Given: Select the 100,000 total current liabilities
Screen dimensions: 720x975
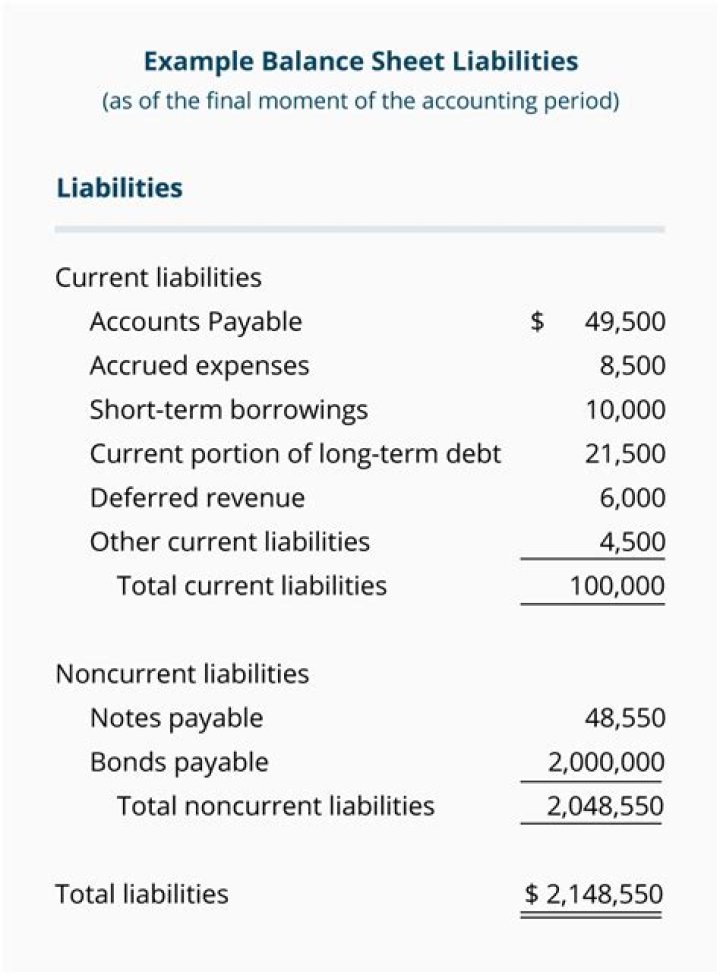Looking at the screenshot, I should click(617, 586).
